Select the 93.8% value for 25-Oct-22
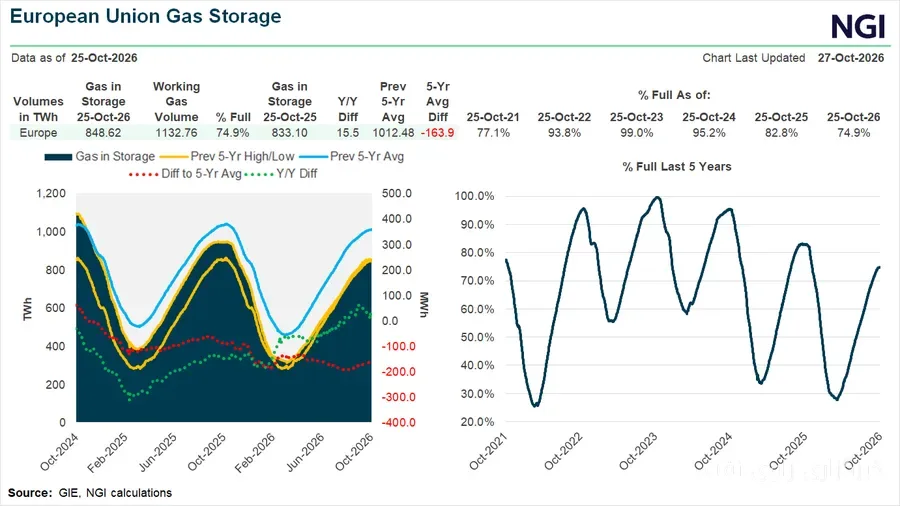Screen dimensions: 900x506 click(564, 133)
